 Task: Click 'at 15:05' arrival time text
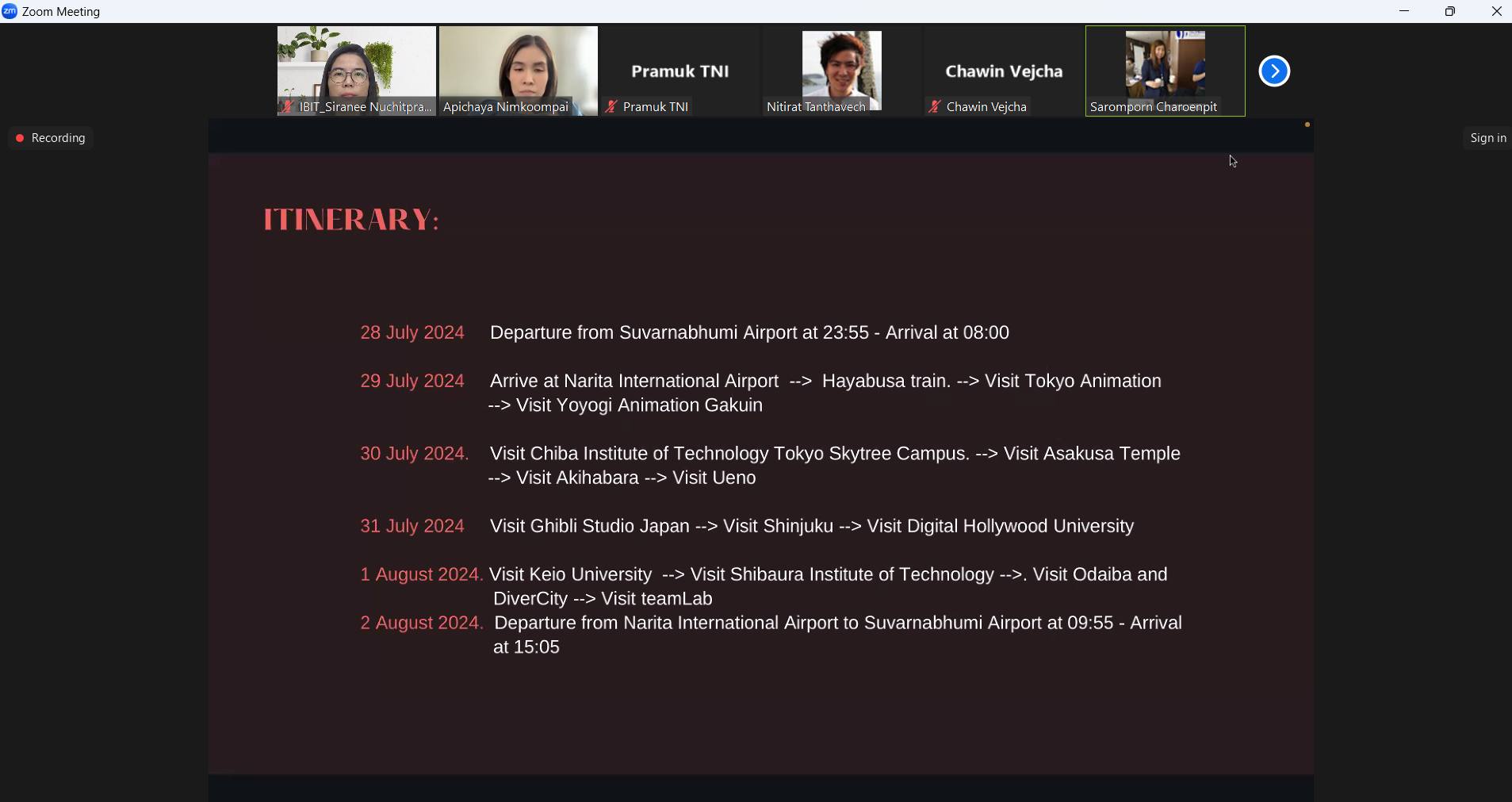point(526,648)
